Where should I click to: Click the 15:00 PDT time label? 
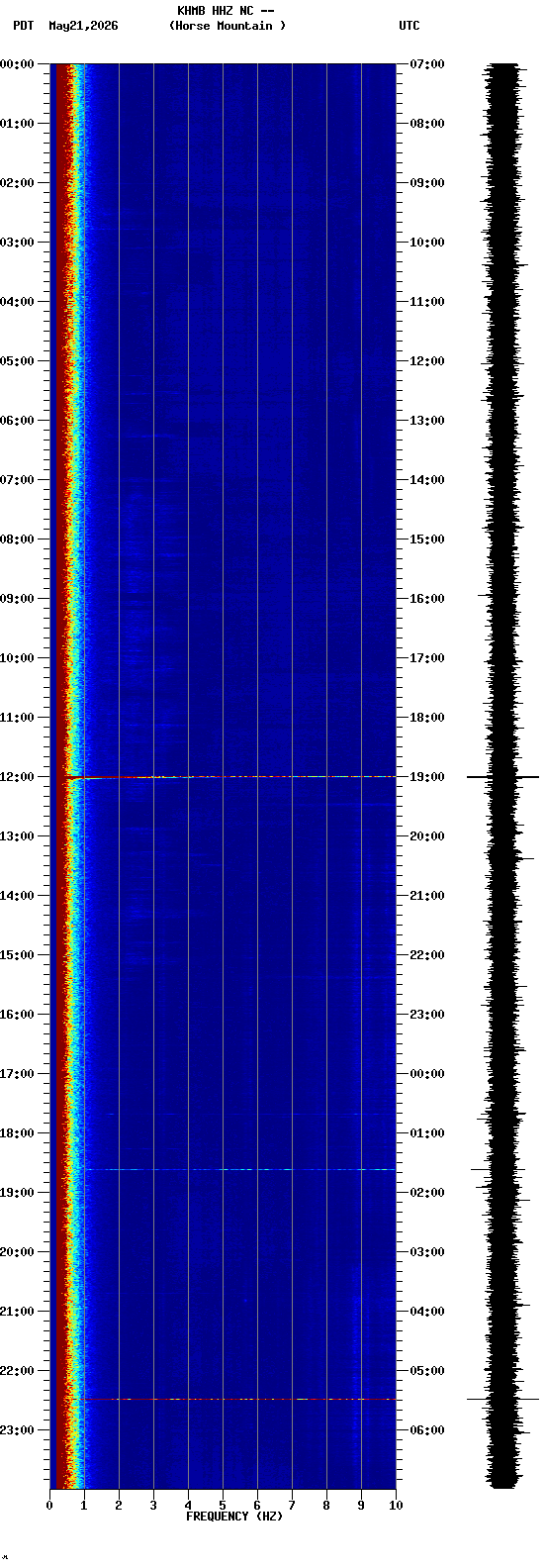click(17, 955)
